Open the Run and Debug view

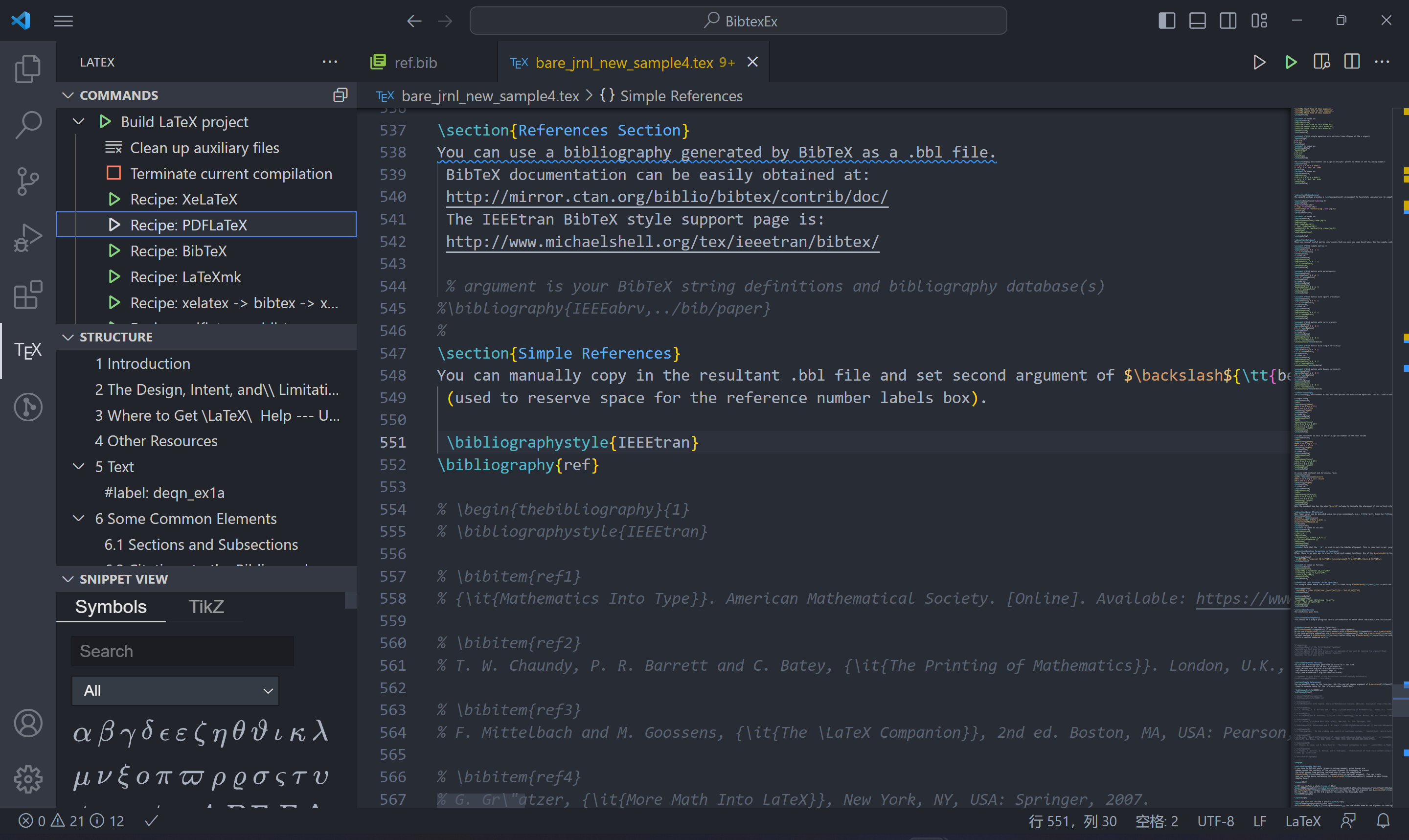[x=28, y=238]
